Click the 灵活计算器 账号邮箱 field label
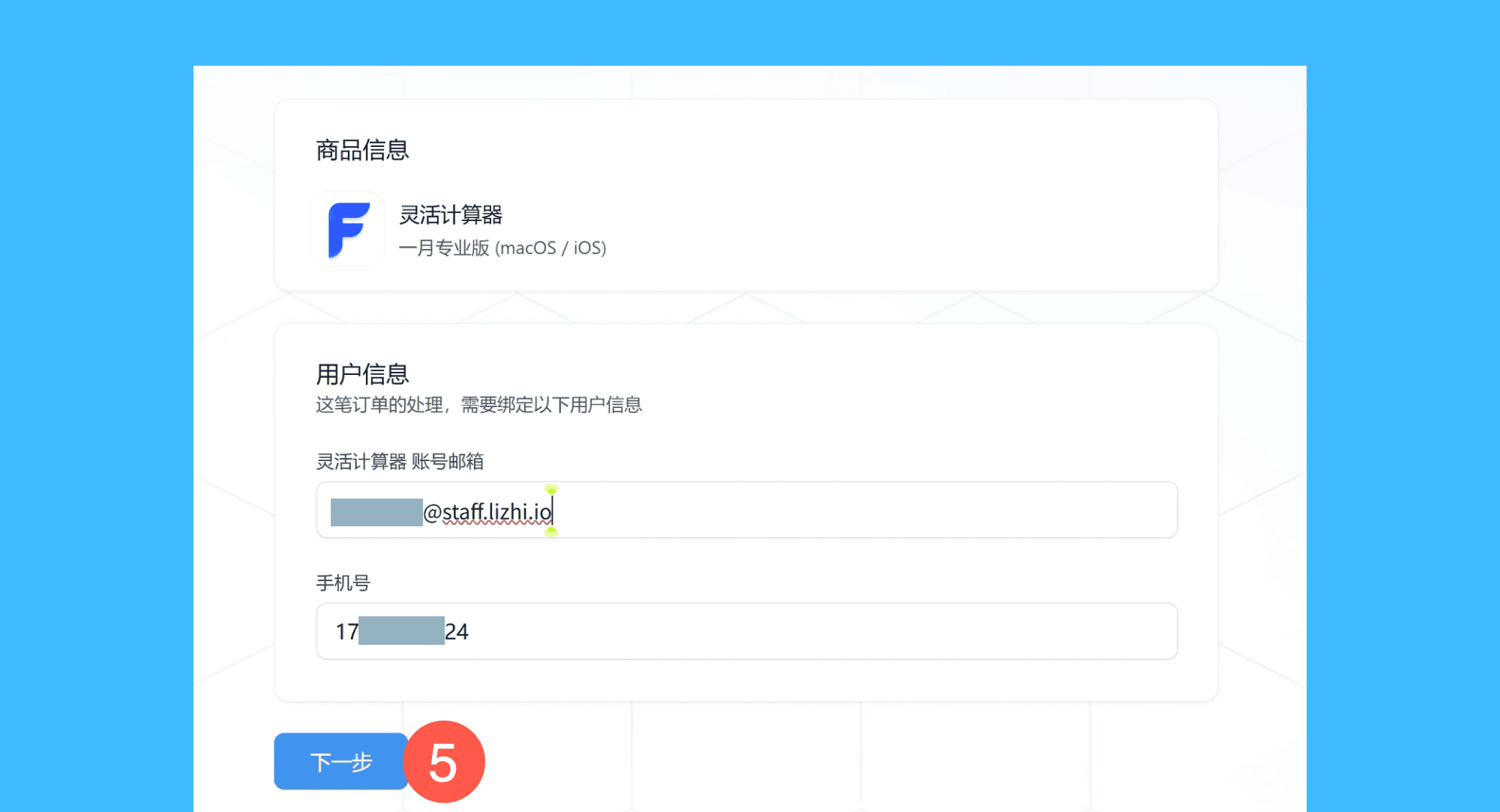The image size is (1500, 812). tap(400, 462)
